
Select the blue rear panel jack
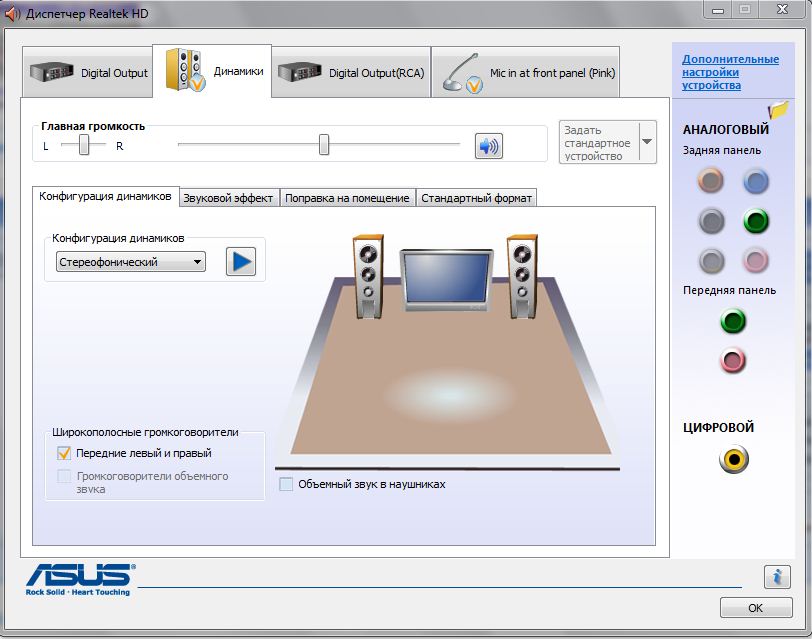point(756,180)
